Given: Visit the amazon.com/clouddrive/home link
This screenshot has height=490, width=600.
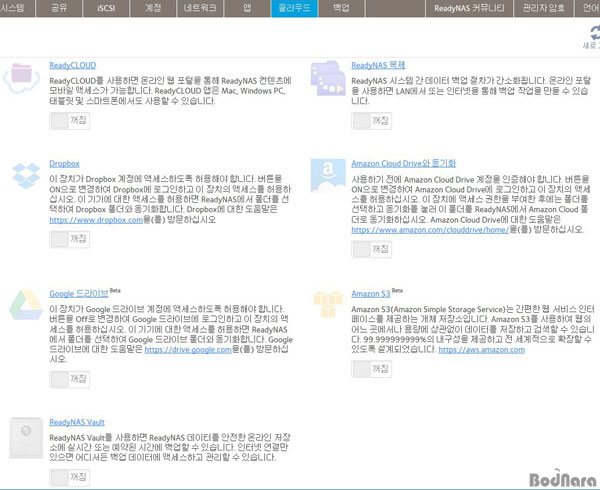Looking at the screenshot, I should [430, 230].
